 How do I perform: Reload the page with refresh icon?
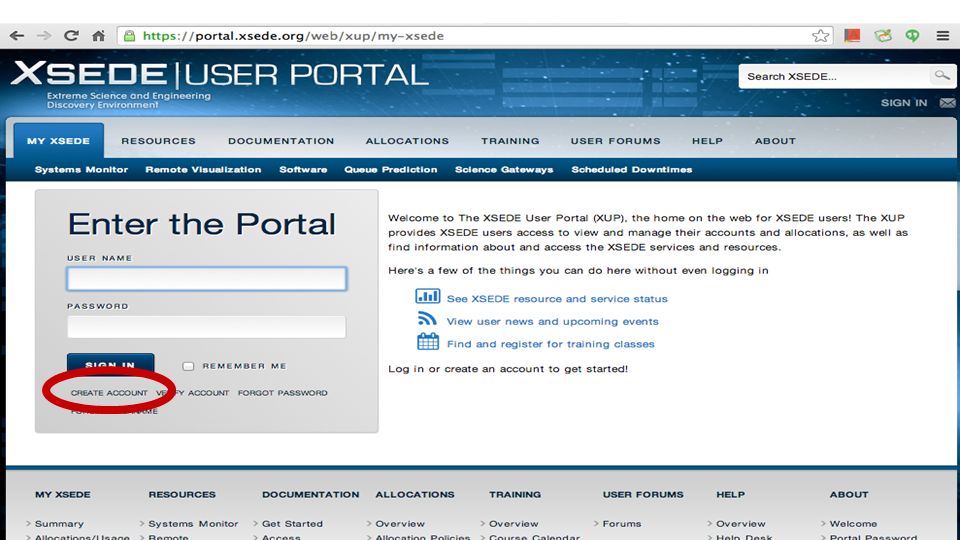point(71,36)
